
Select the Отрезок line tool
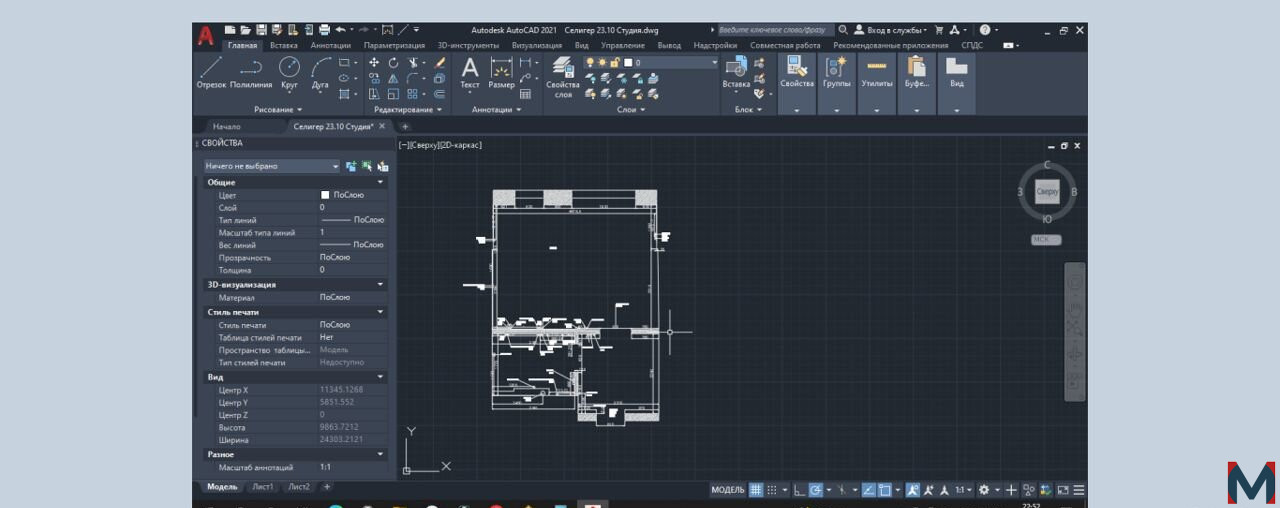point(211,73)
